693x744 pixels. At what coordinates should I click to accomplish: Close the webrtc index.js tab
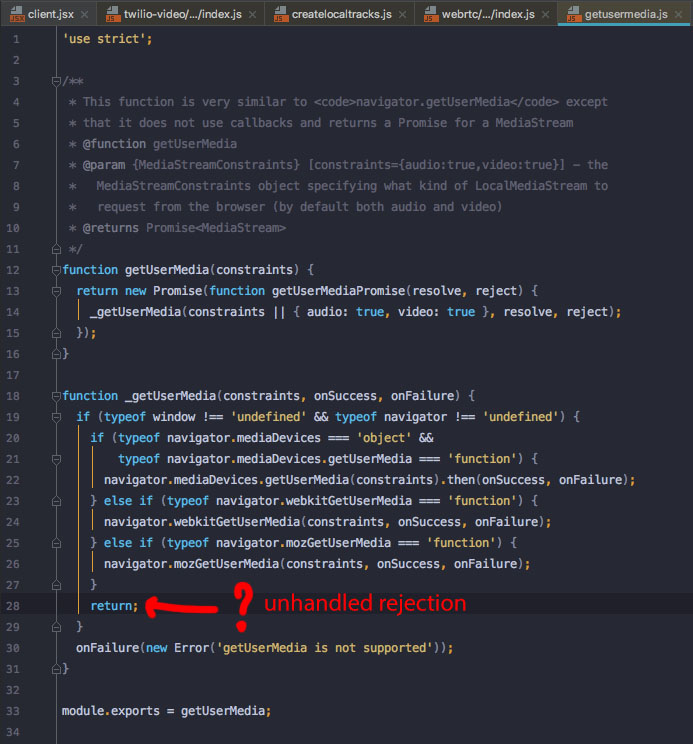pos(545,15)
